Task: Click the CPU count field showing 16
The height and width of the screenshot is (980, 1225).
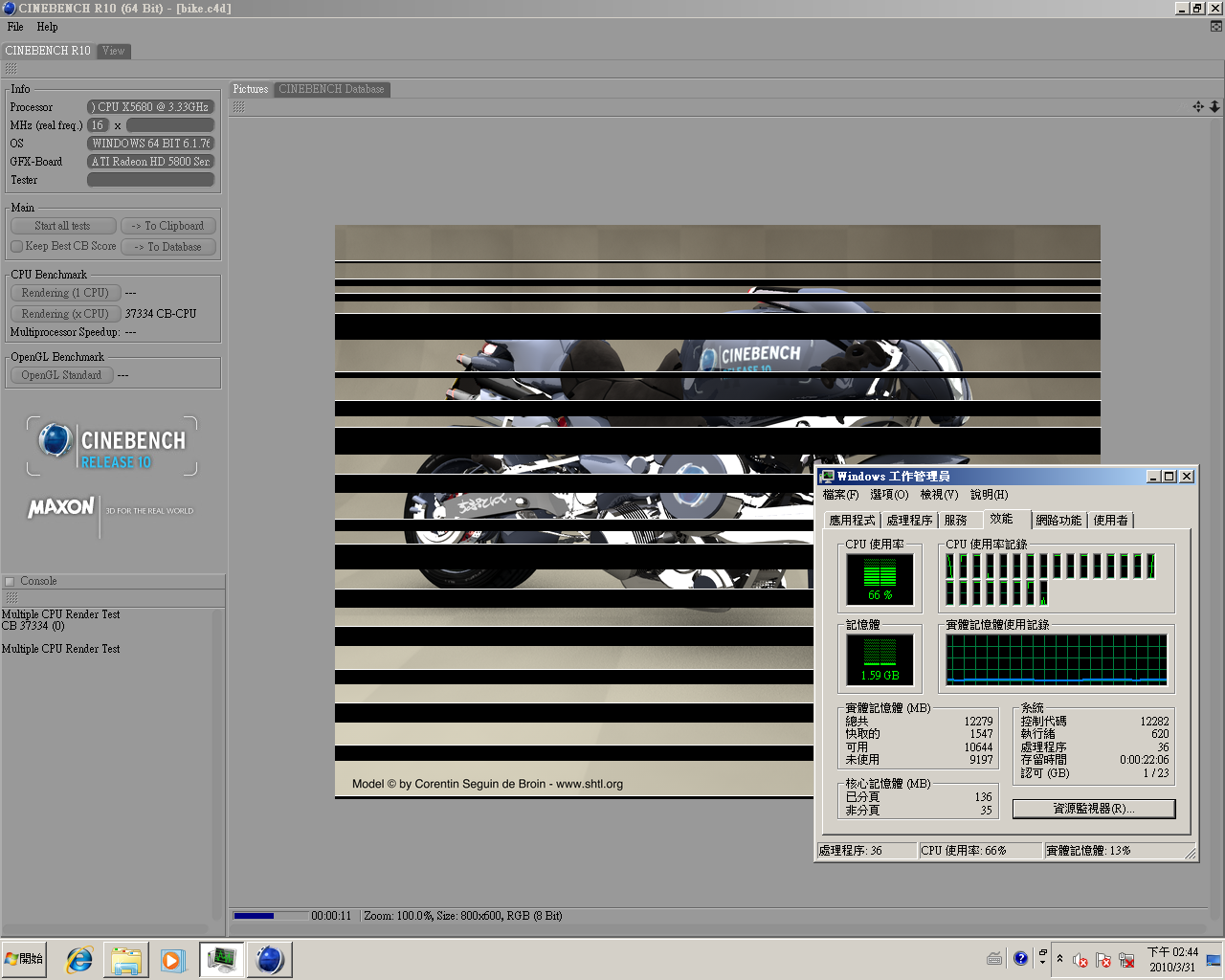Action: click(x=99, y=125)
